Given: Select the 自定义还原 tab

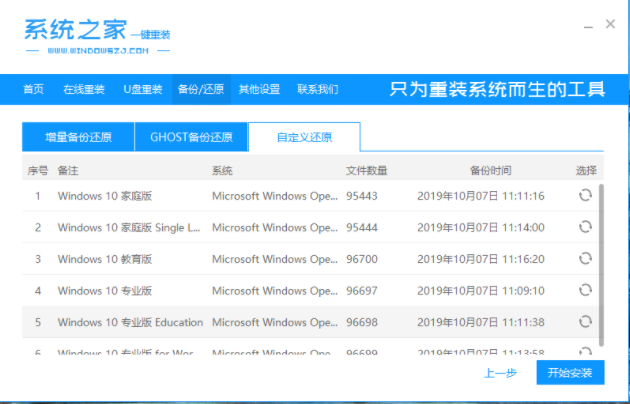Looking at the screenshot, I should pyautogui.click(x=304, y=137).
